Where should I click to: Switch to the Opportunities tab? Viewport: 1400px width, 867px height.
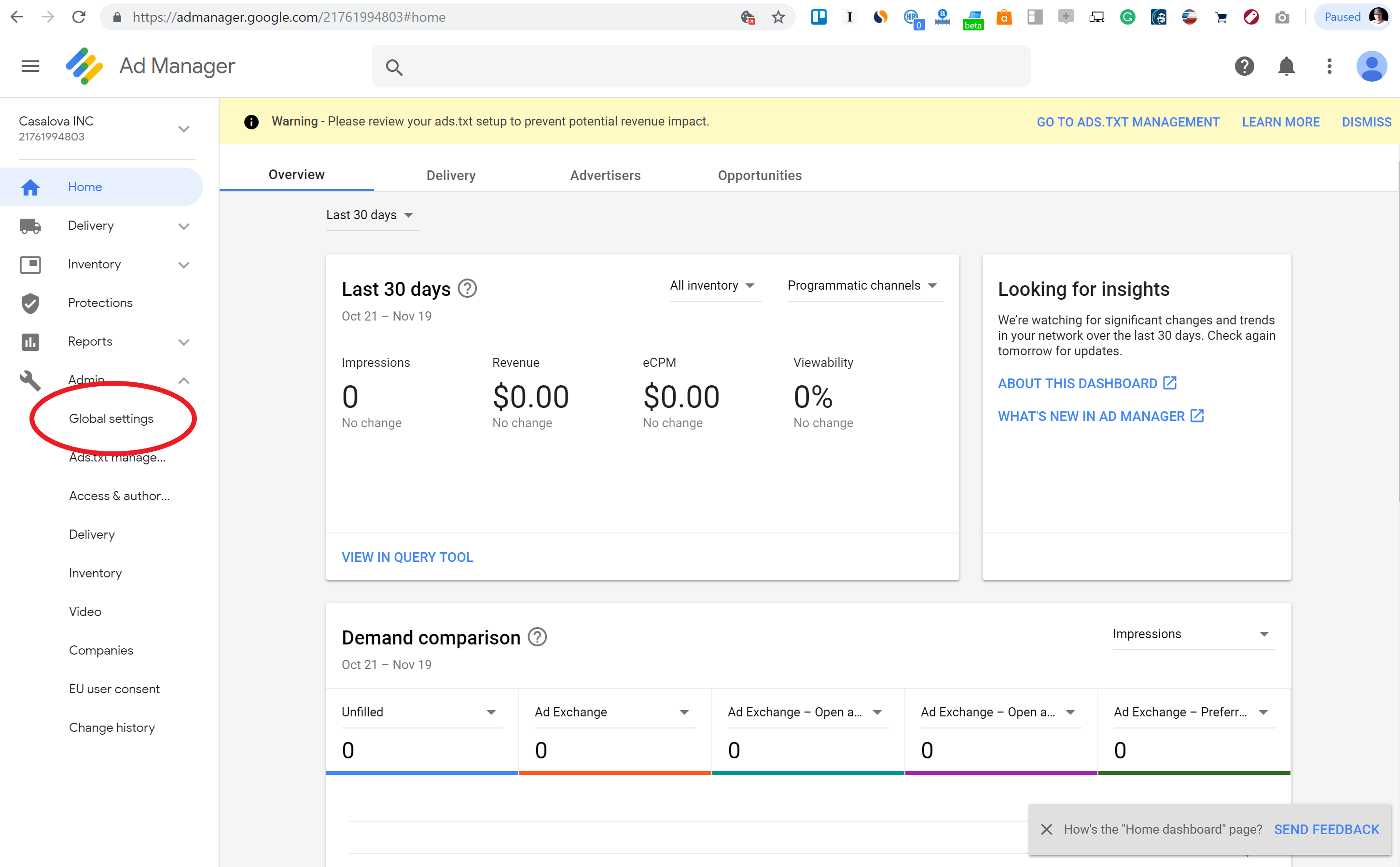pyautogui.click(x=759, y=175)
